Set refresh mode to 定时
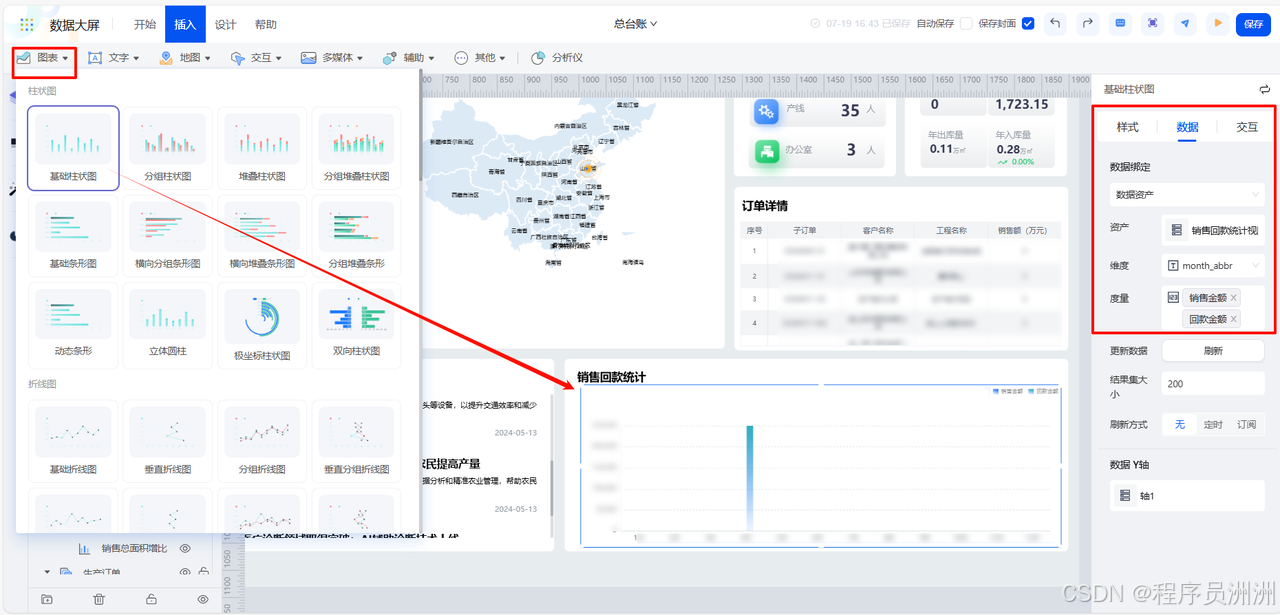1280x615 pixels. [x=1213, y=424]
